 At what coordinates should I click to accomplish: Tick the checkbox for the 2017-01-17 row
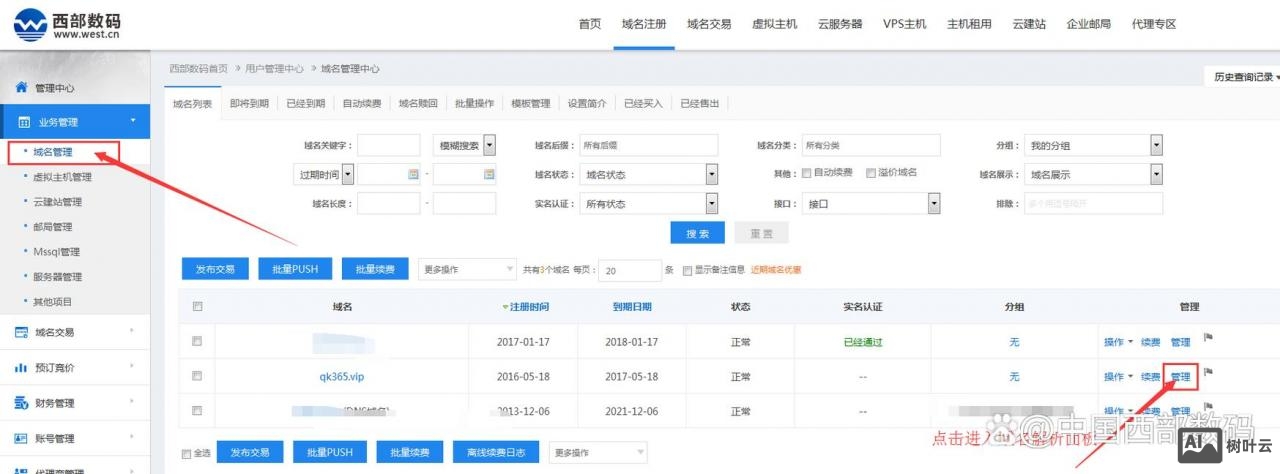pyautogui.click(x=197, y=341)
